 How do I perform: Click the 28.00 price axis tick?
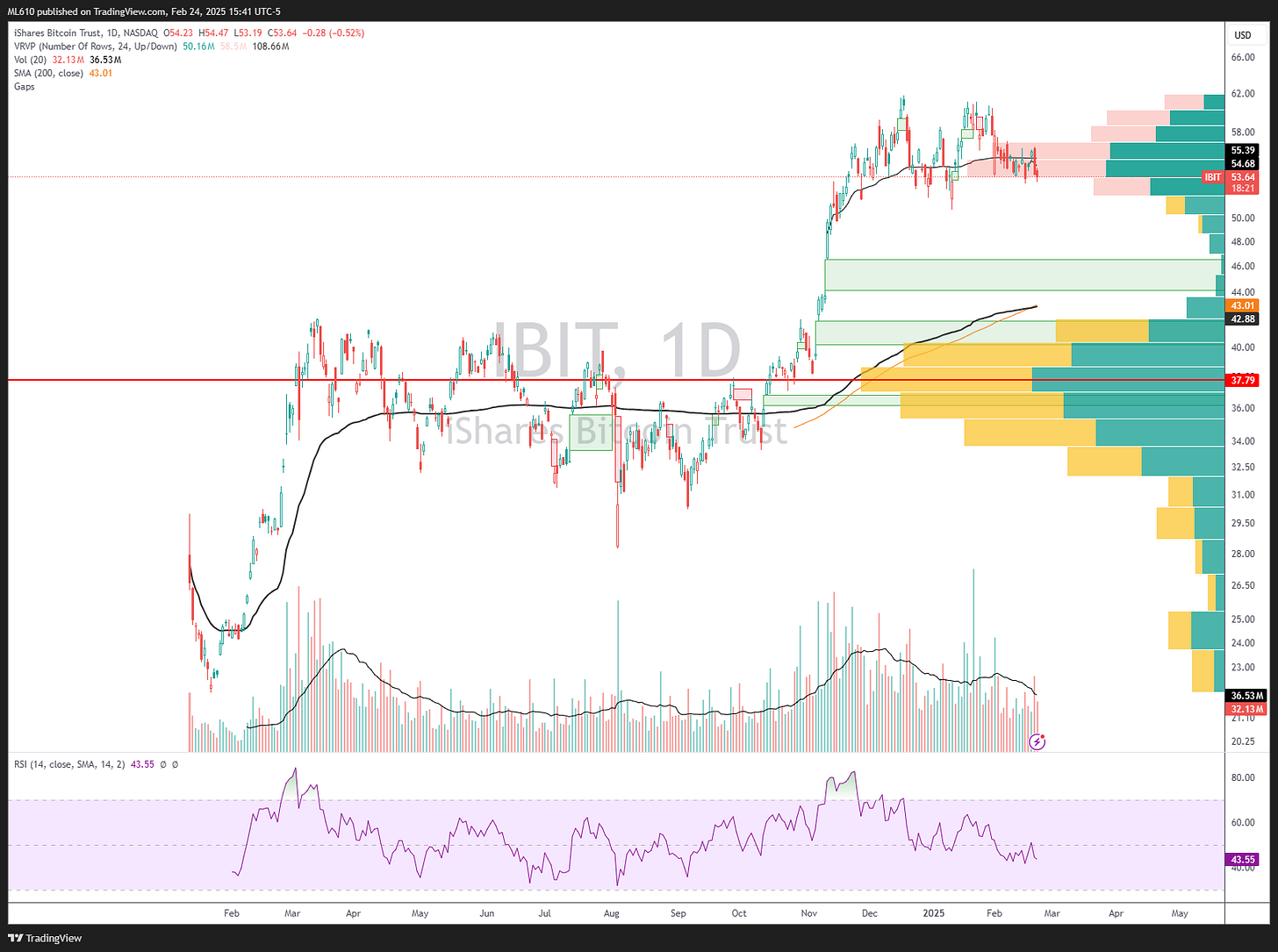click(x=1242, y=554)
